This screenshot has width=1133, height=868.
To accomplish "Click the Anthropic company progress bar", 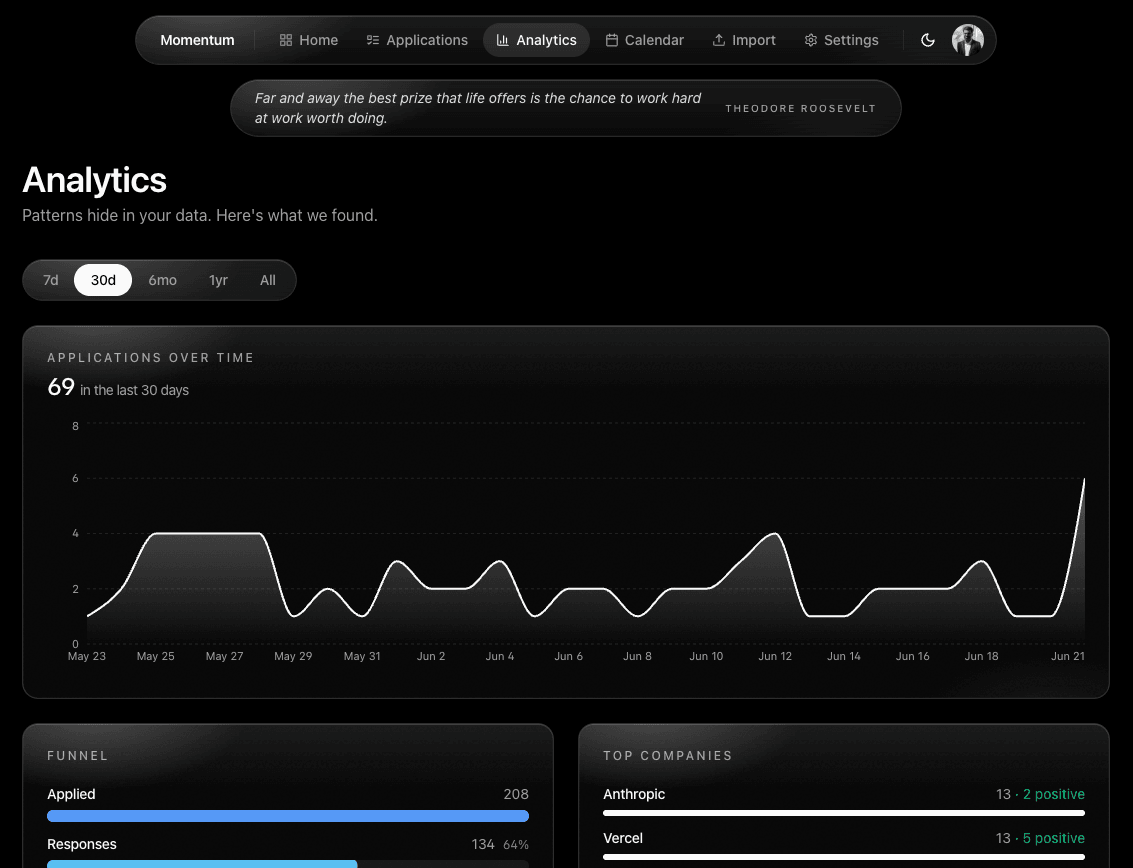I will [844, 813].
